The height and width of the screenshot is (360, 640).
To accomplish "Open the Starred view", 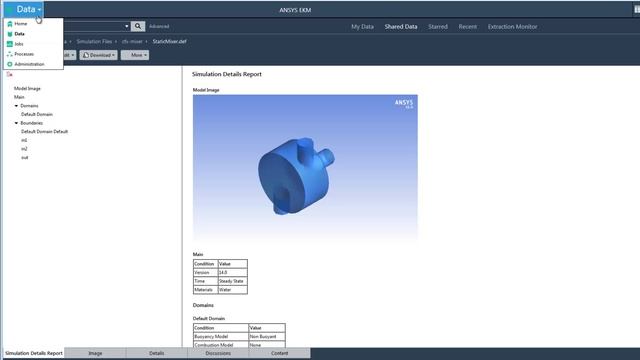I will click(438, 27).
